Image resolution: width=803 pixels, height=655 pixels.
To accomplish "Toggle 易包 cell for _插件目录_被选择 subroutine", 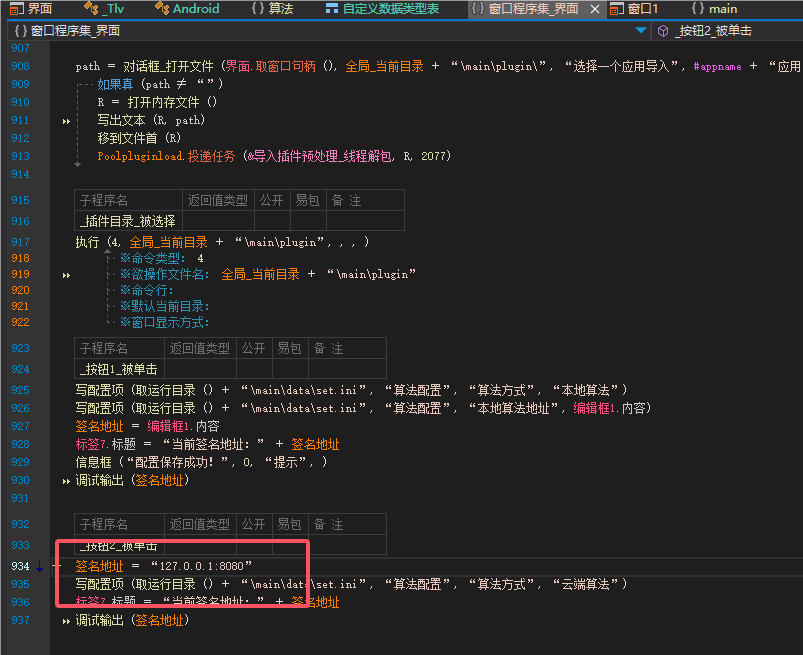I will 307,221.
